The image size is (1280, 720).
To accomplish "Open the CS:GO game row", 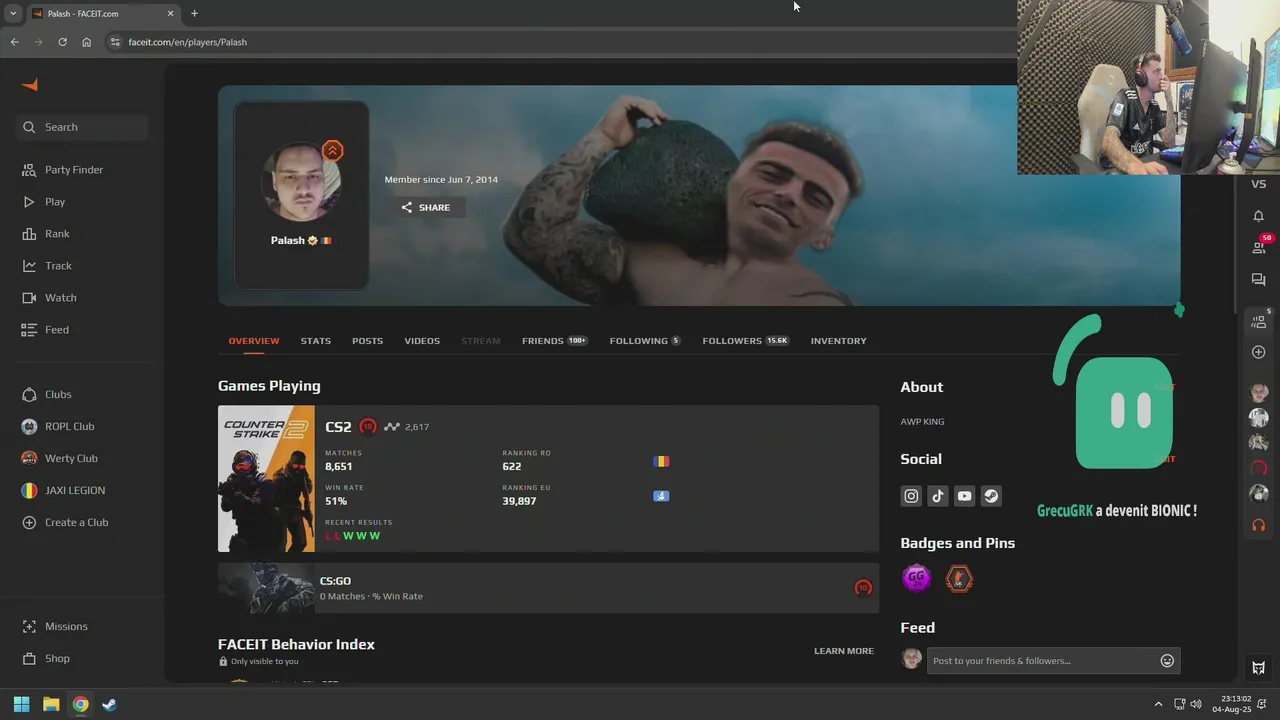I will pyautogui.click(x=548, y=588).
